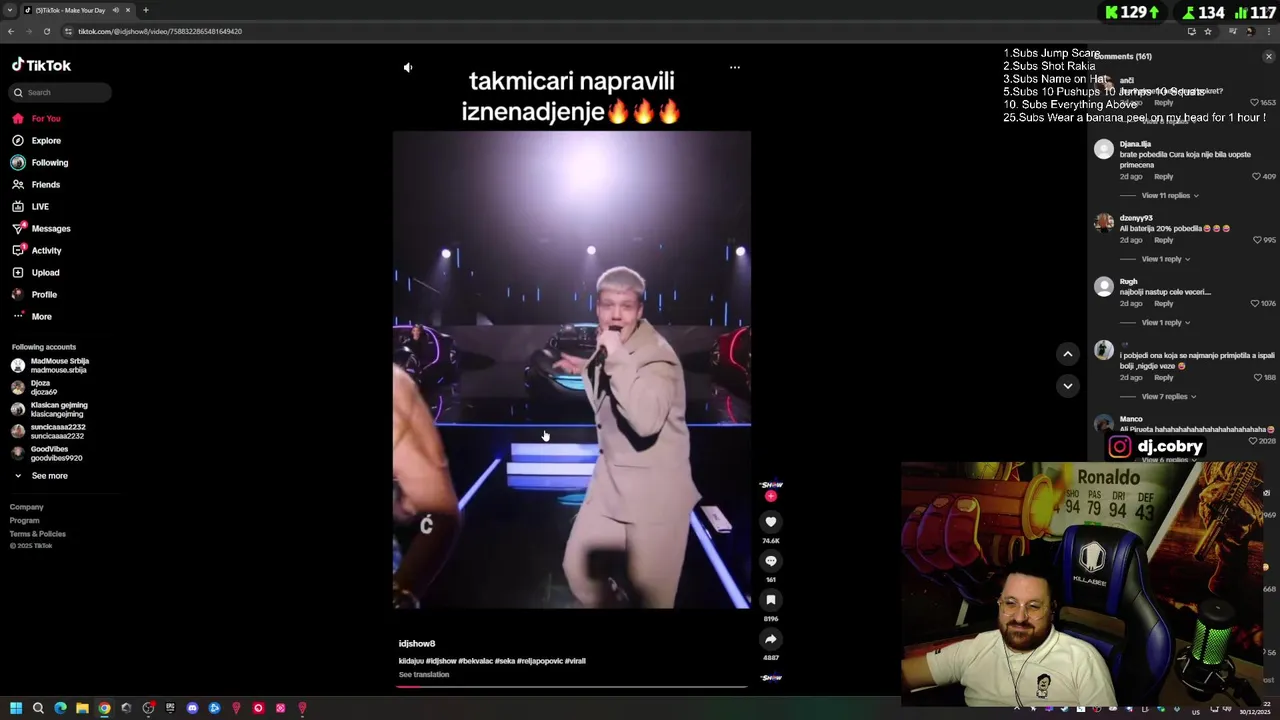Click the tiktok.com address bar URL
Image resolution: width=1280 pixels, height=720 pixels.
click(160, 31)
